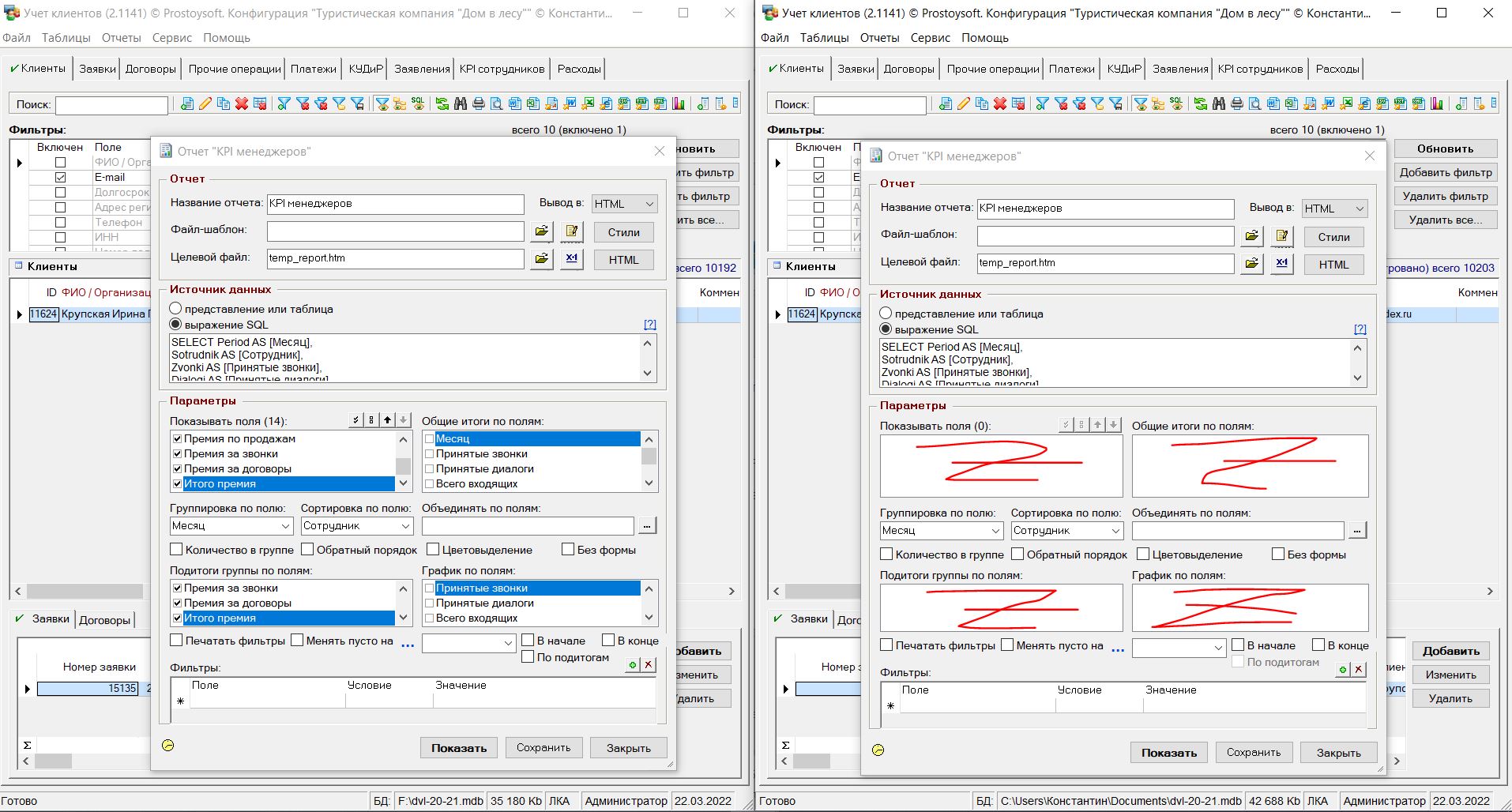Click 'Сохранить' button in right report dialog
Image resolution: width=1512 pixels, height=812 pixels.
(x=1254, y=753)
